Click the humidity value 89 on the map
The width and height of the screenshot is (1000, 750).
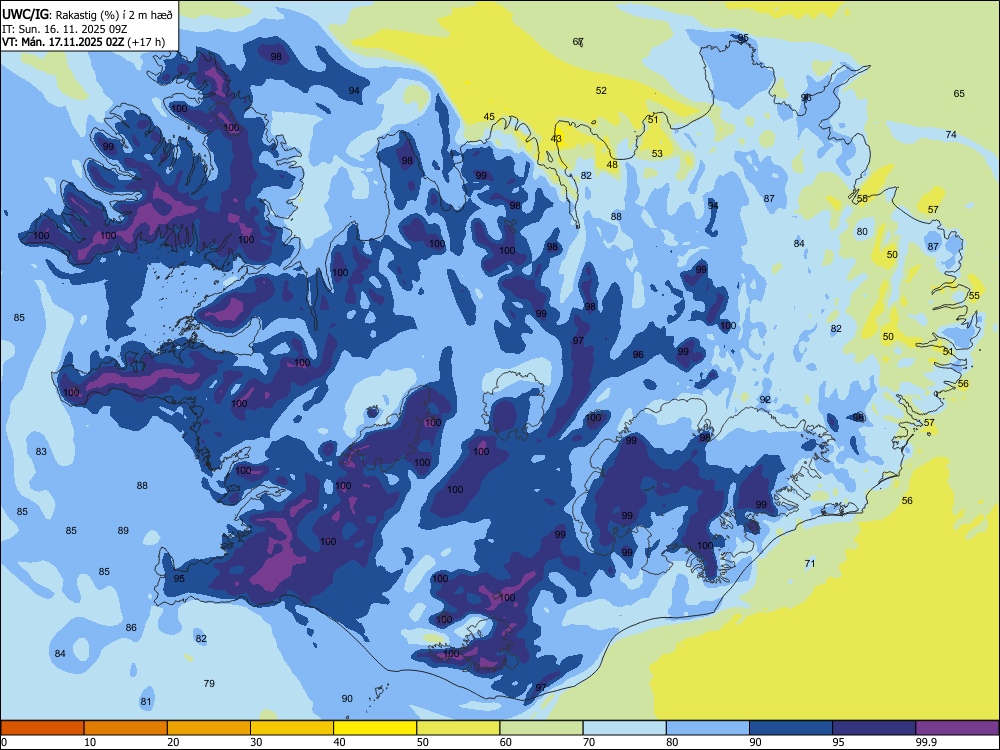point(123,530)
